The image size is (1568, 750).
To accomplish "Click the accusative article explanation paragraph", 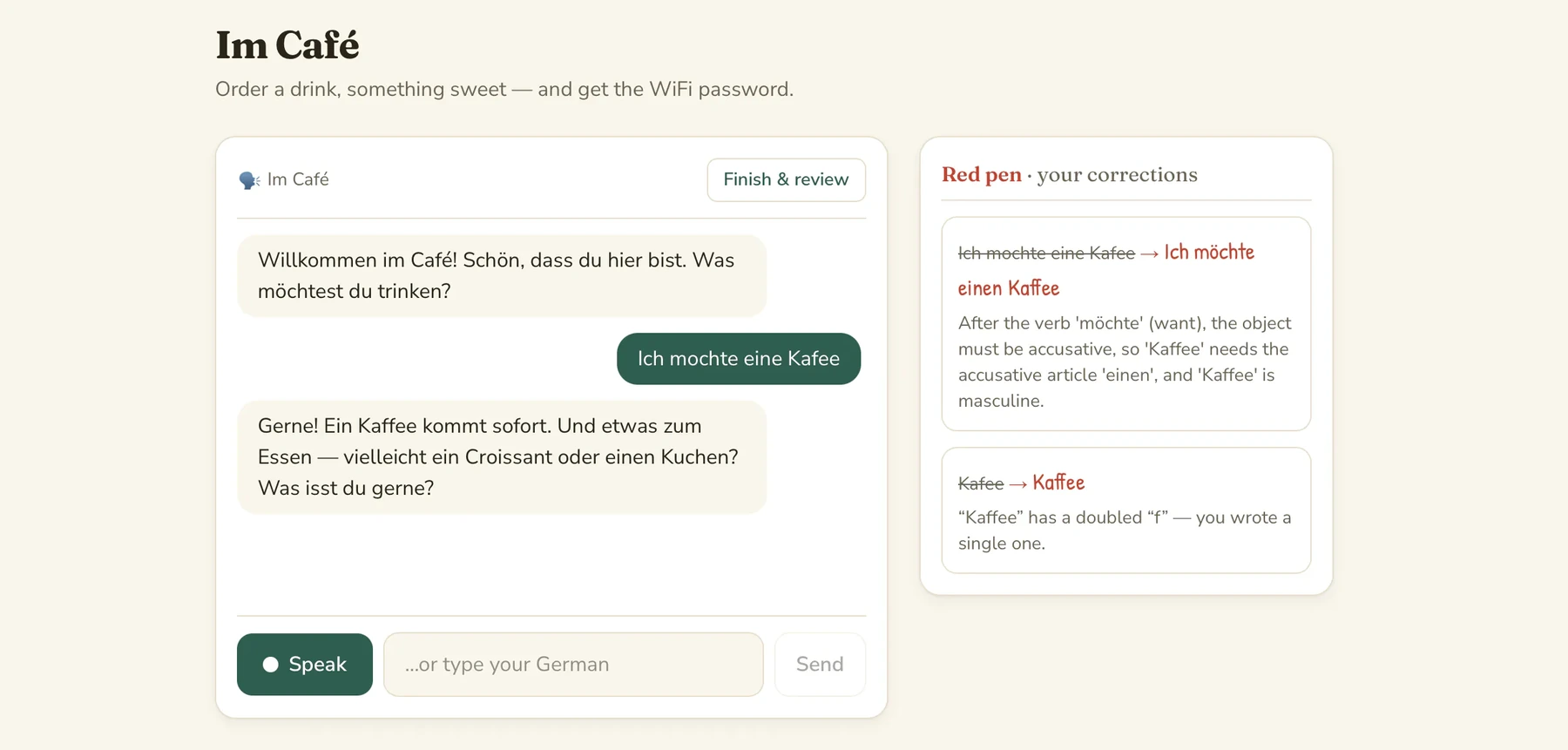I will 1125,362.
